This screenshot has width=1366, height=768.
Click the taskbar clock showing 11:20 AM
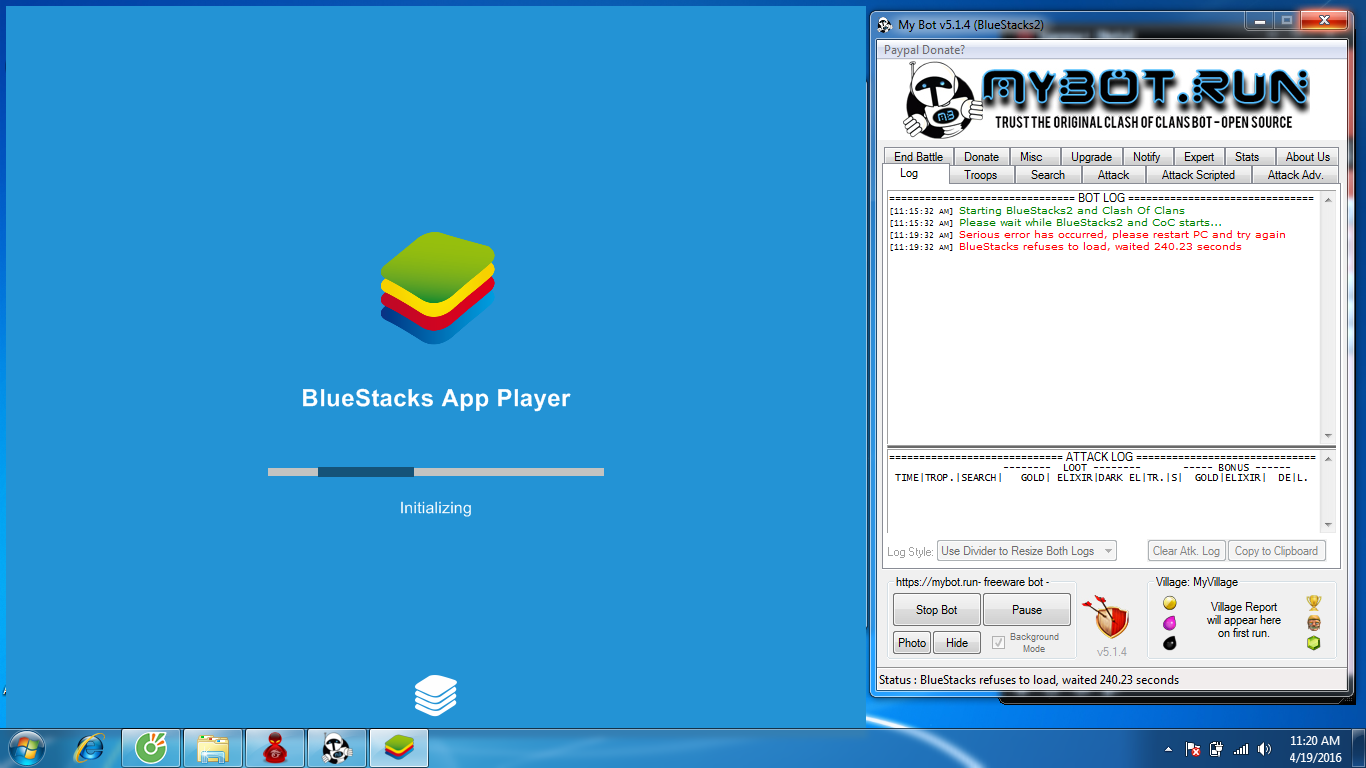click(1315, 749)
